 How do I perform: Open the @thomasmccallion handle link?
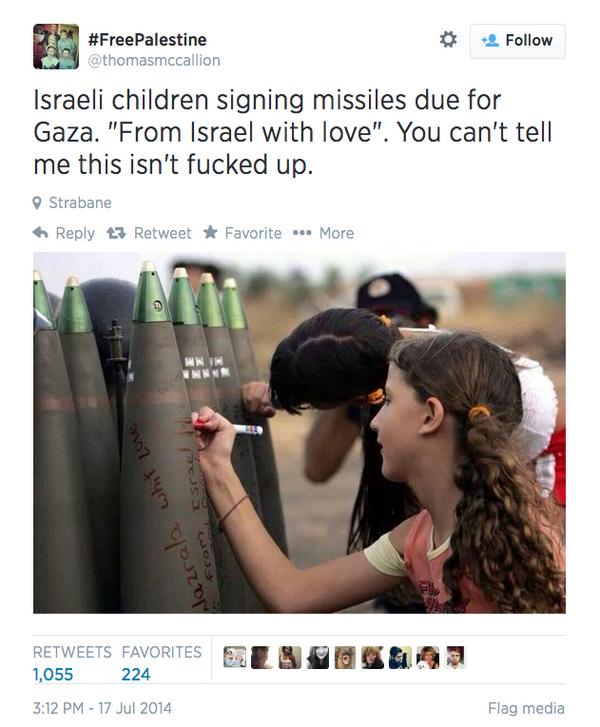tap(154, 60)
